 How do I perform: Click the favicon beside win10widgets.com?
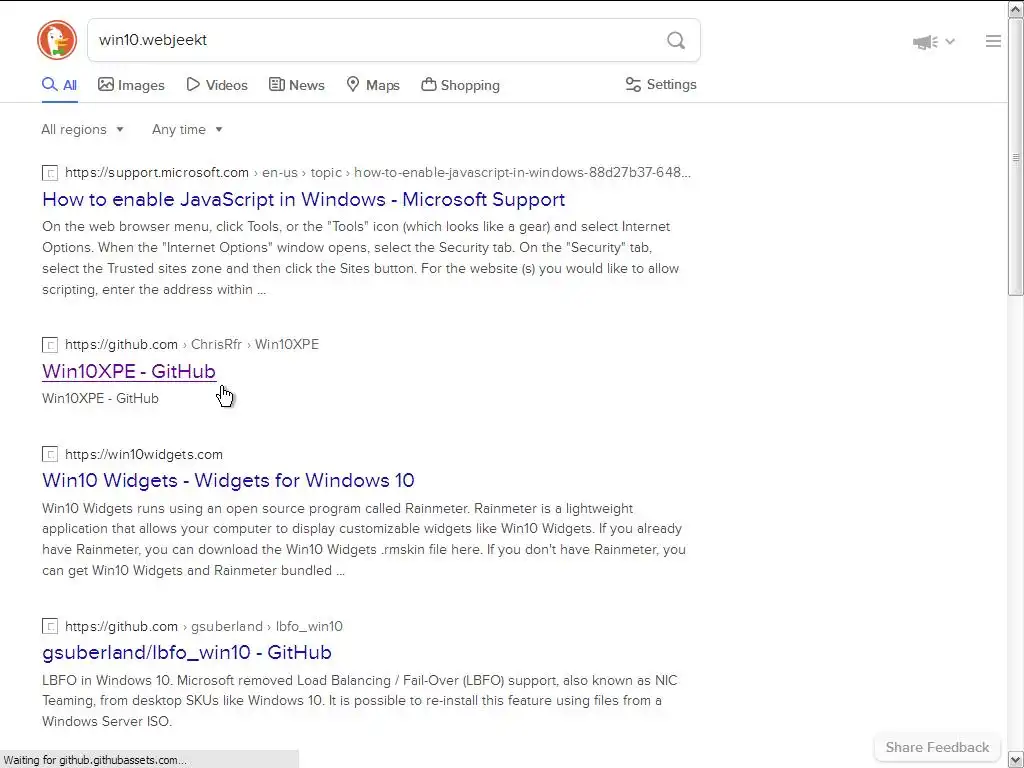(x=50, y=455)
